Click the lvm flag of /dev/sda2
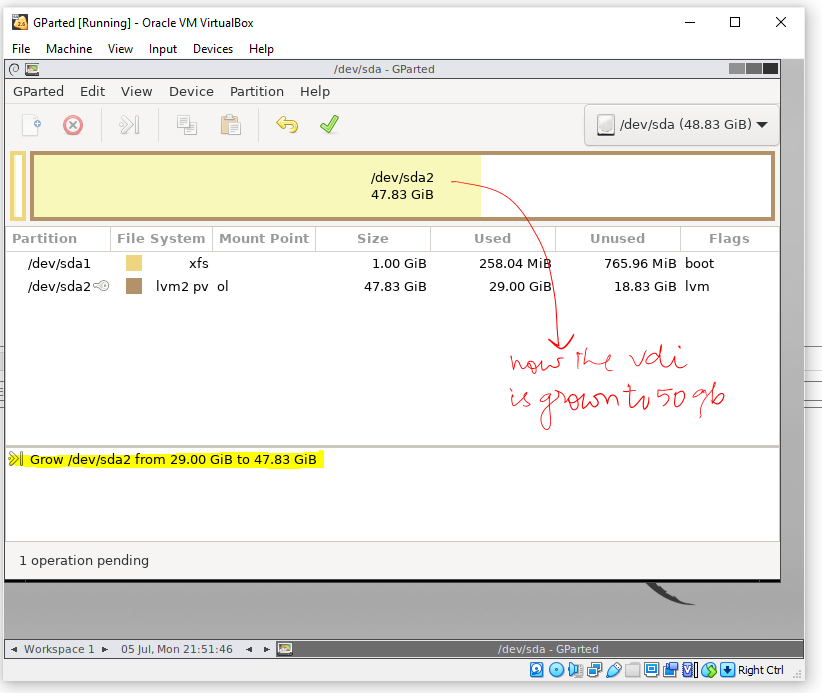Viewport: 822px width, 693px height. pos(697,286)
